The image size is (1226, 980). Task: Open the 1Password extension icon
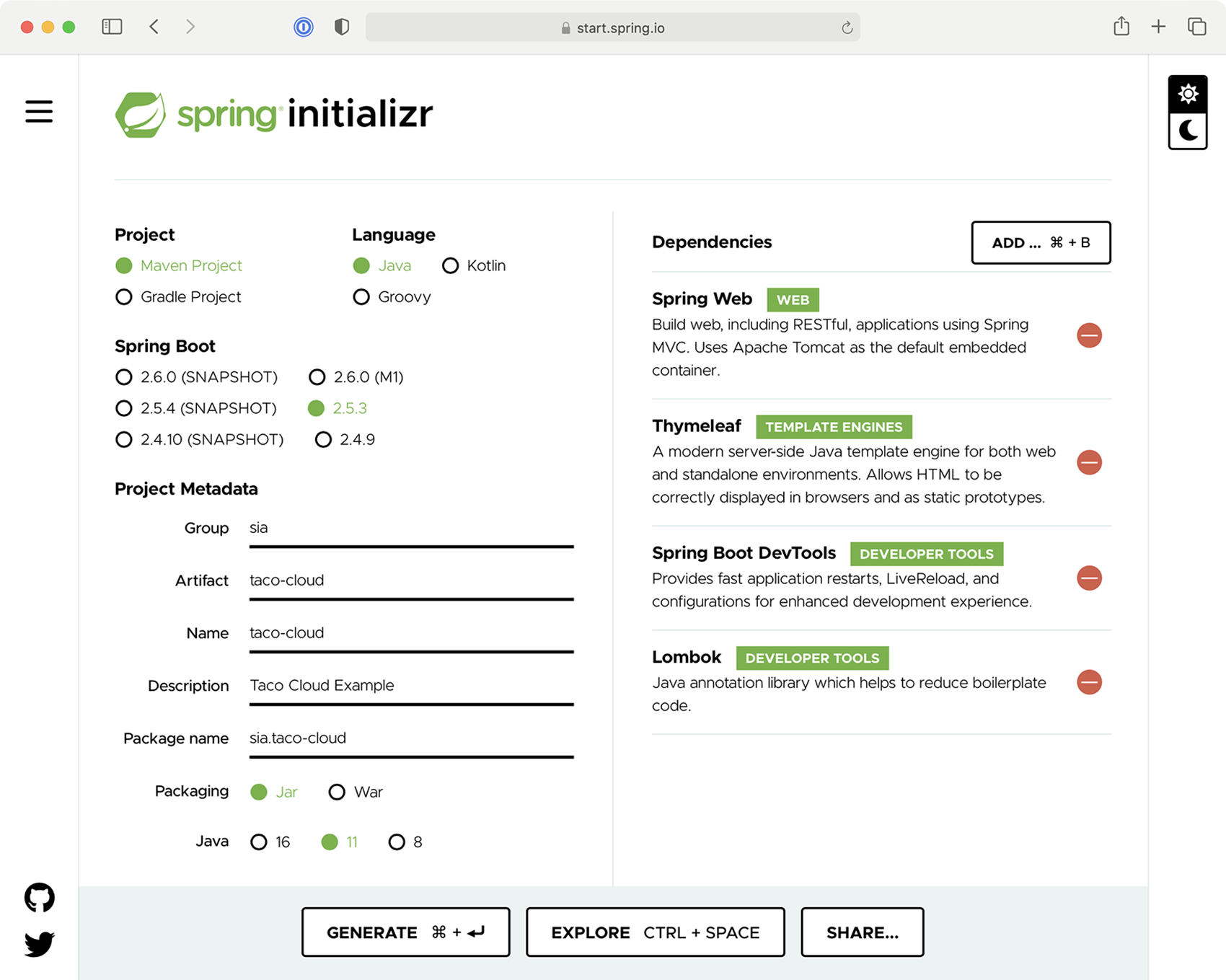pos(304,27)
